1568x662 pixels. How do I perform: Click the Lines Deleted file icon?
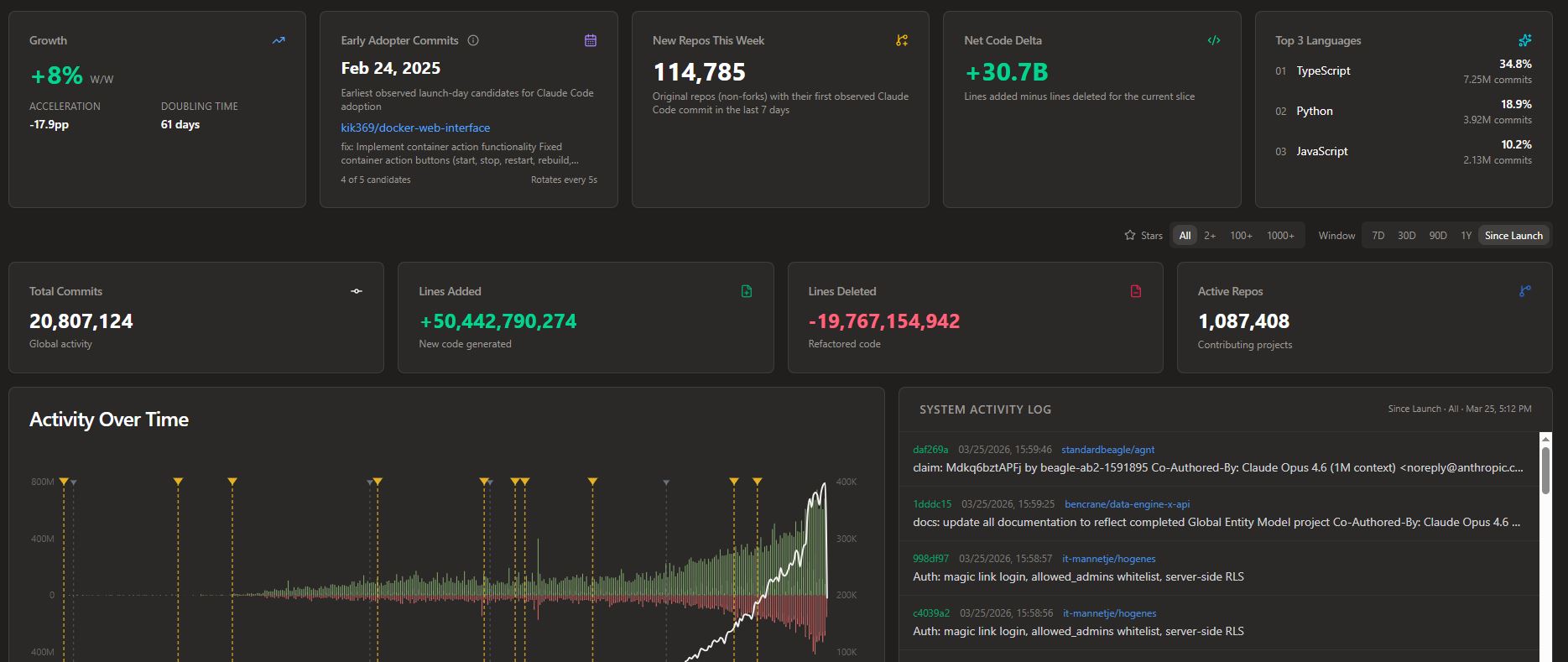(x=1136, y=291)
